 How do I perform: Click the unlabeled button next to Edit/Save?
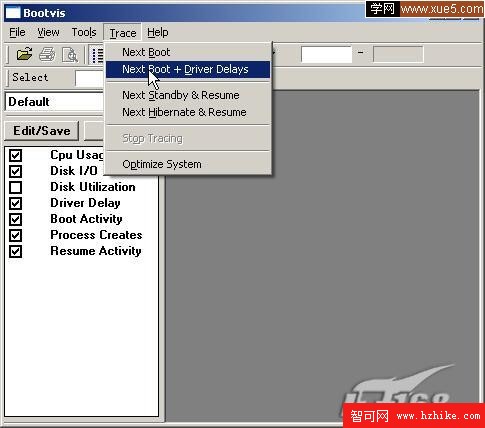pos(94,131)
